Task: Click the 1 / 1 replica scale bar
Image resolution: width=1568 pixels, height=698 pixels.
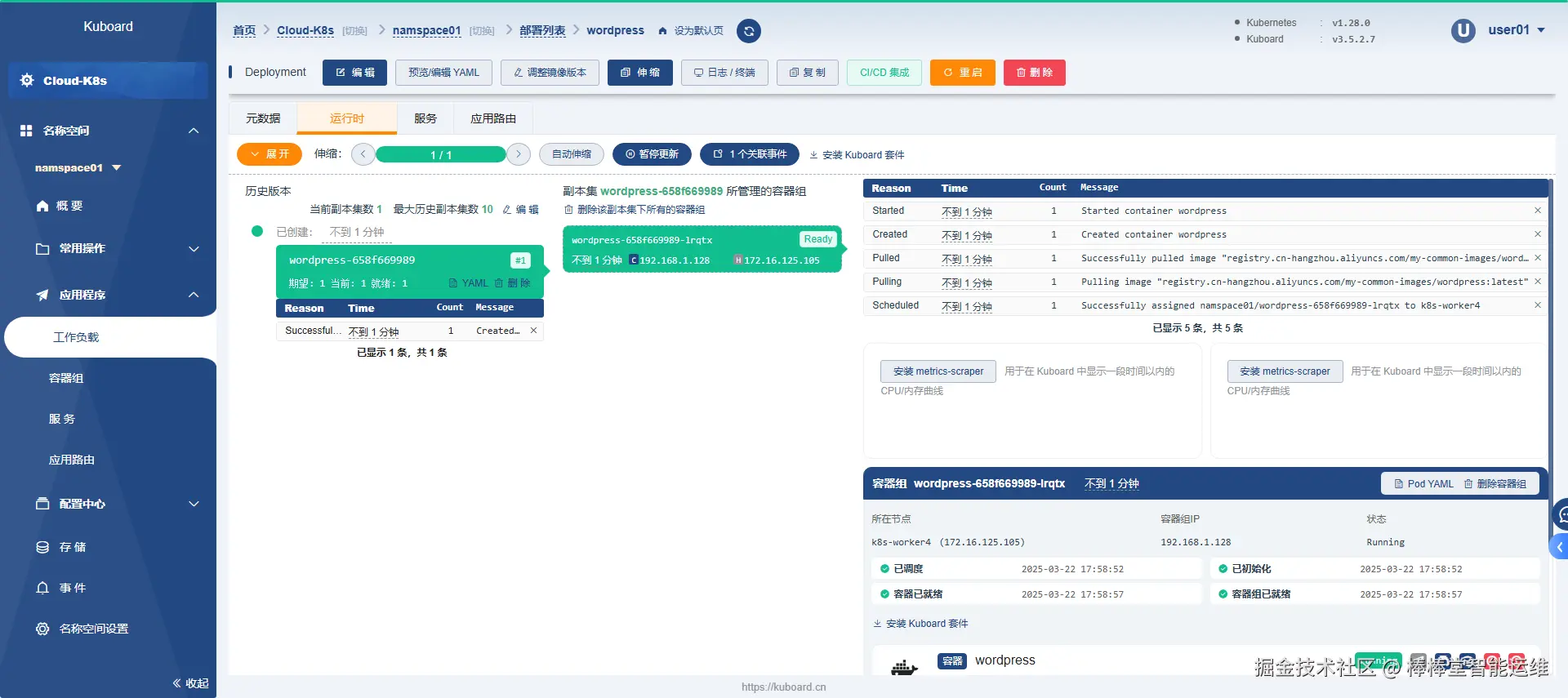Action: point(441,154)
